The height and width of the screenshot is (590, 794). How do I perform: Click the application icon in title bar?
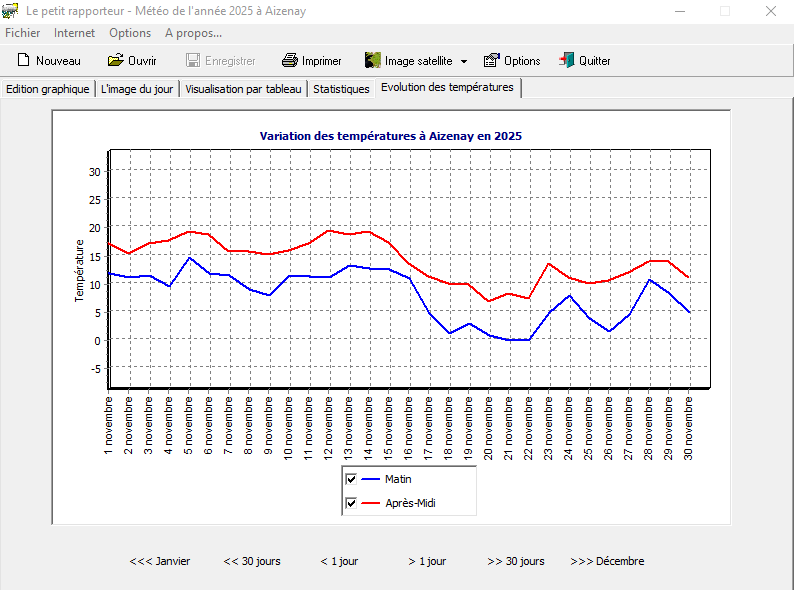click(10, 11)
